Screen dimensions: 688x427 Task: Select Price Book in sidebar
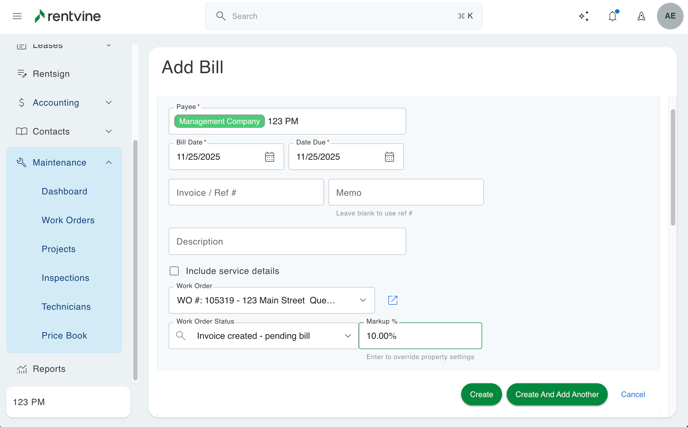[64, 336]
